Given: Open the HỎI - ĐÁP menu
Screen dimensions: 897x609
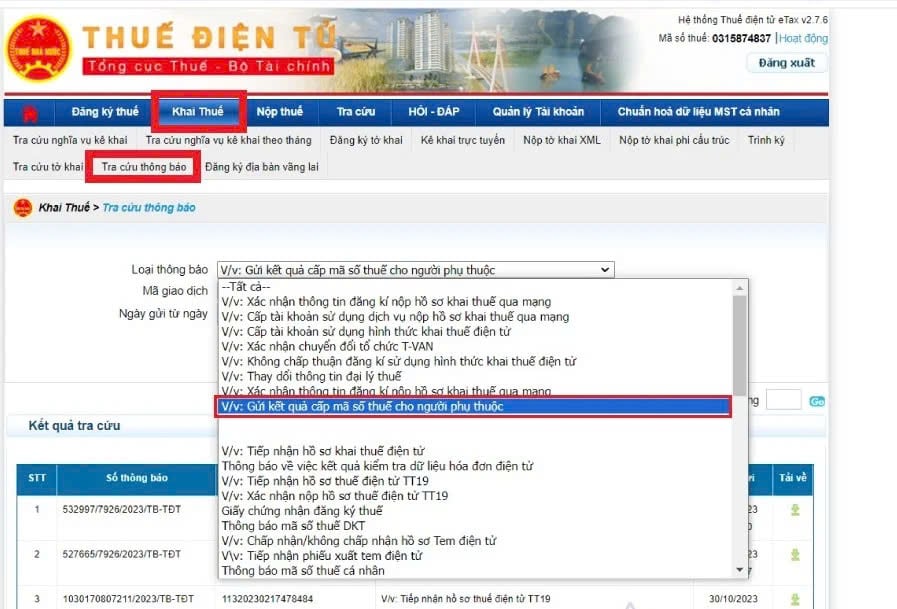Looking at the screenshot, I should pos(434,112).
